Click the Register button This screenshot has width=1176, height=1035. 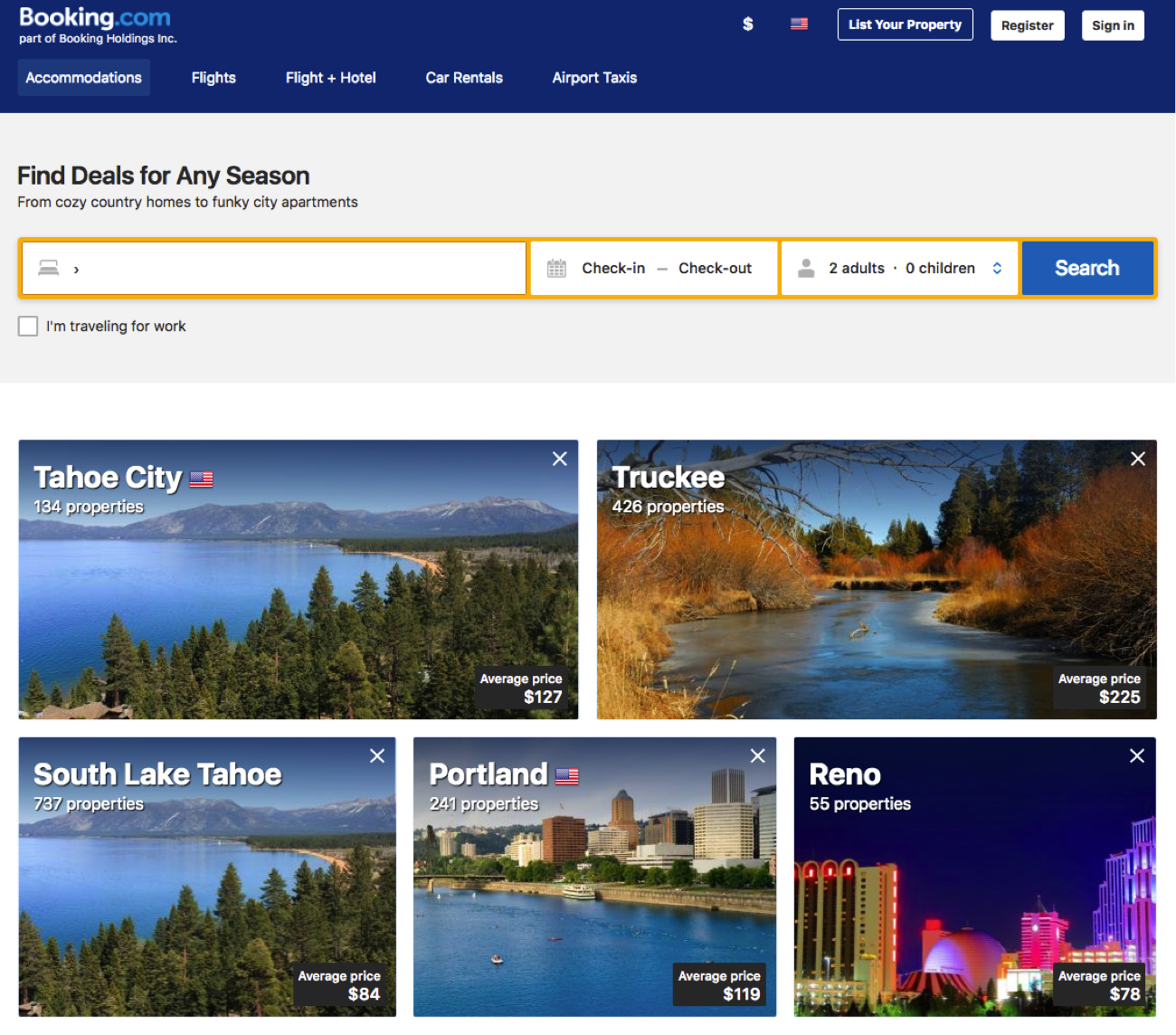tap(1028, 25)
